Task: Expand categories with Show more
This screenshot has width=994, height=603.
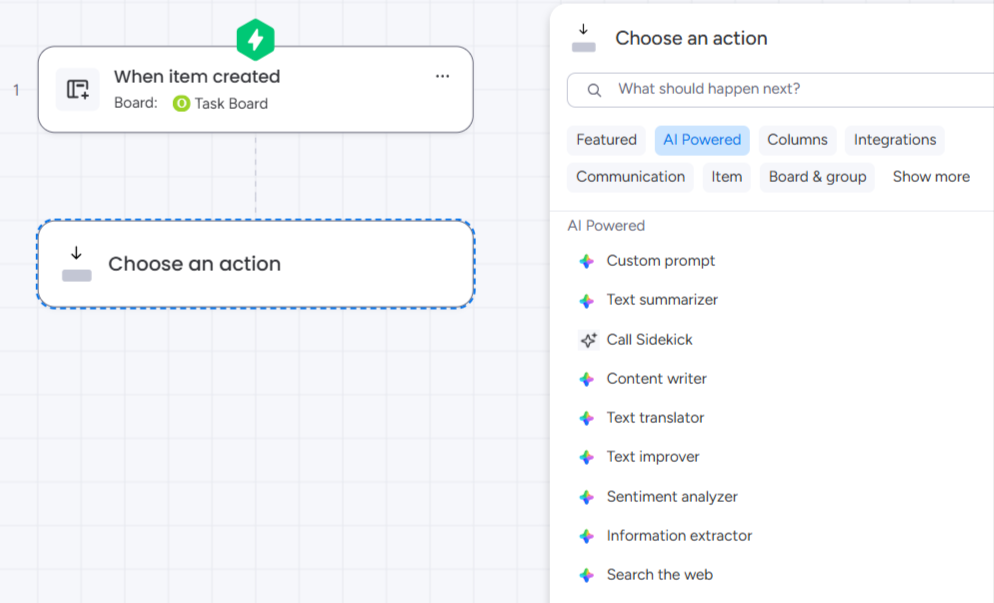Action: click(930, 177)
